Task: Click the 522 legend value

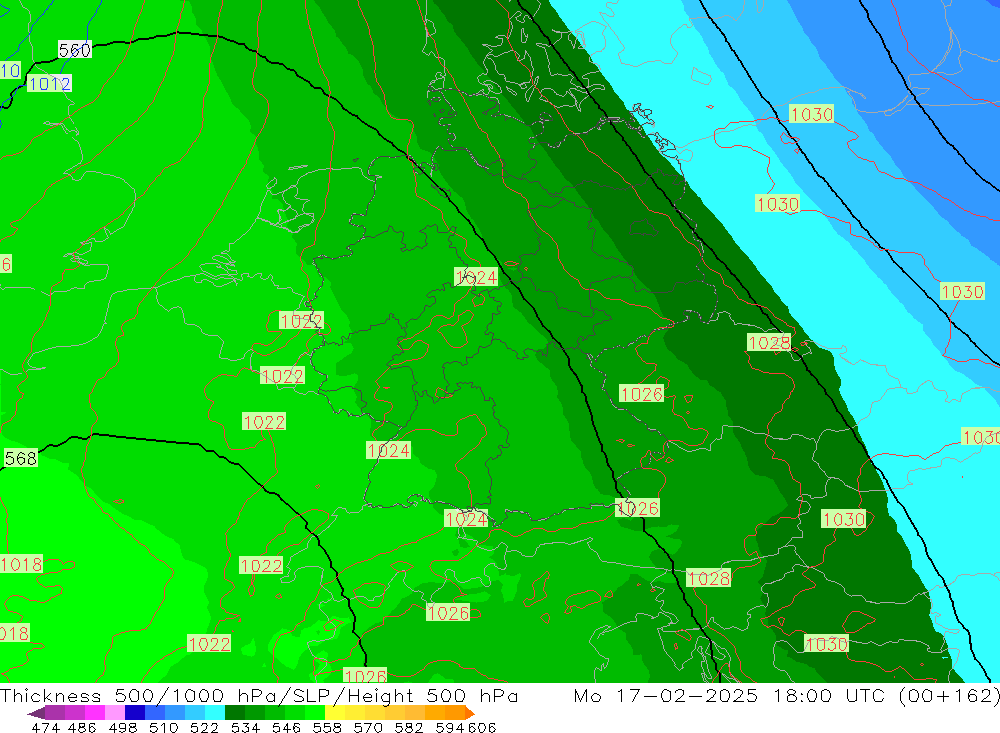Action: [x=204, y=728]
